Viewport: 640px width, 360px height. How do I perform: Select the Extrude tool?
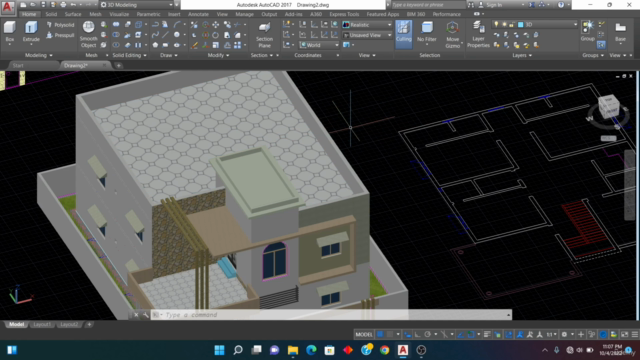click(x=31, y=32)
